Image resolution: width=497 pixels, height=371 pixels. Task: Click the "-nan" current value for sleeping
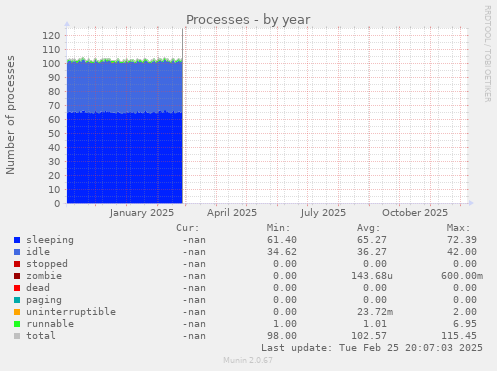(x=194, y=240)
